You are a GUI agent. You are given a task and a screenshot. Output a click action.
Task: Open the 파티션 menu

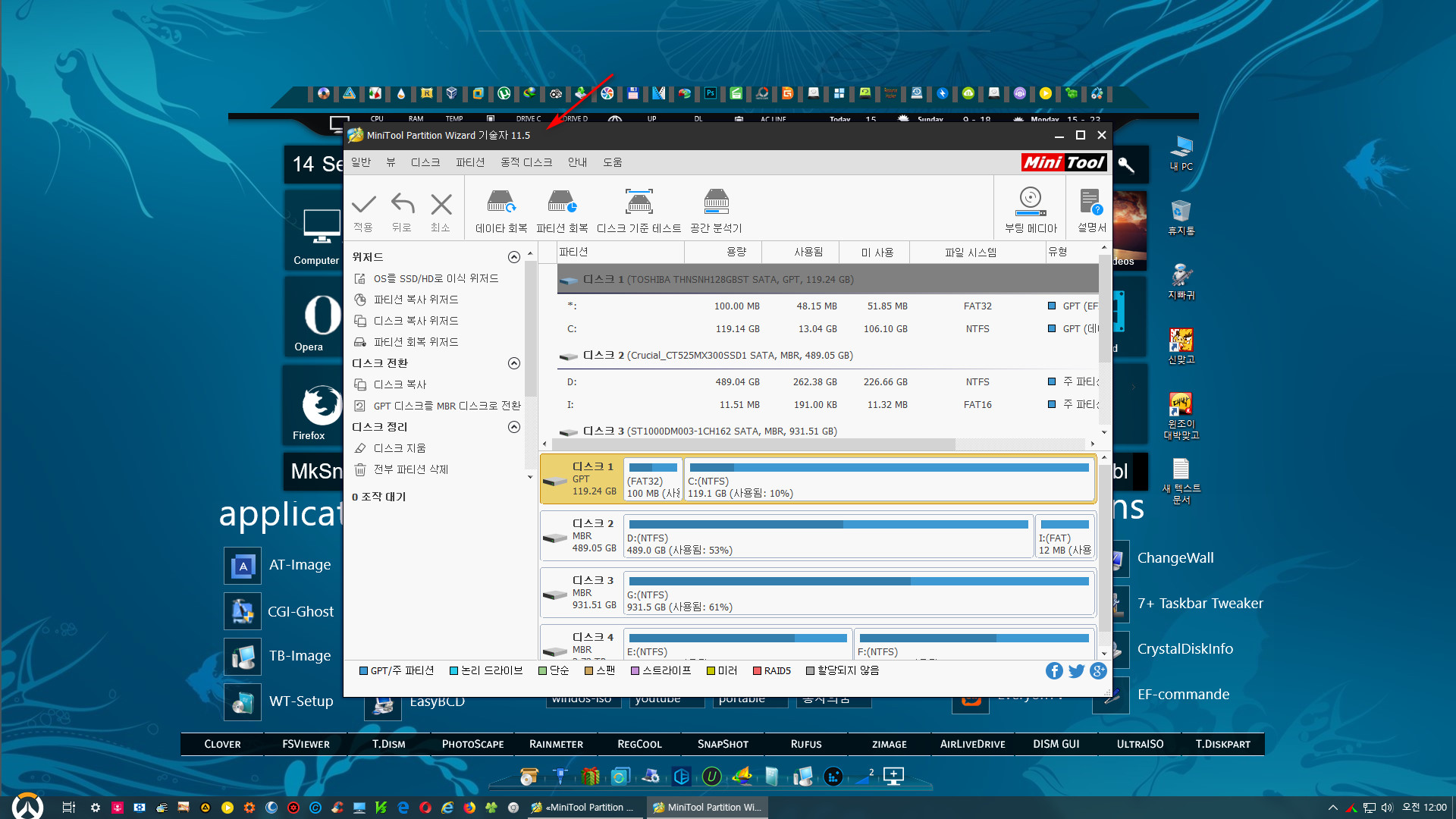(470, 162)
